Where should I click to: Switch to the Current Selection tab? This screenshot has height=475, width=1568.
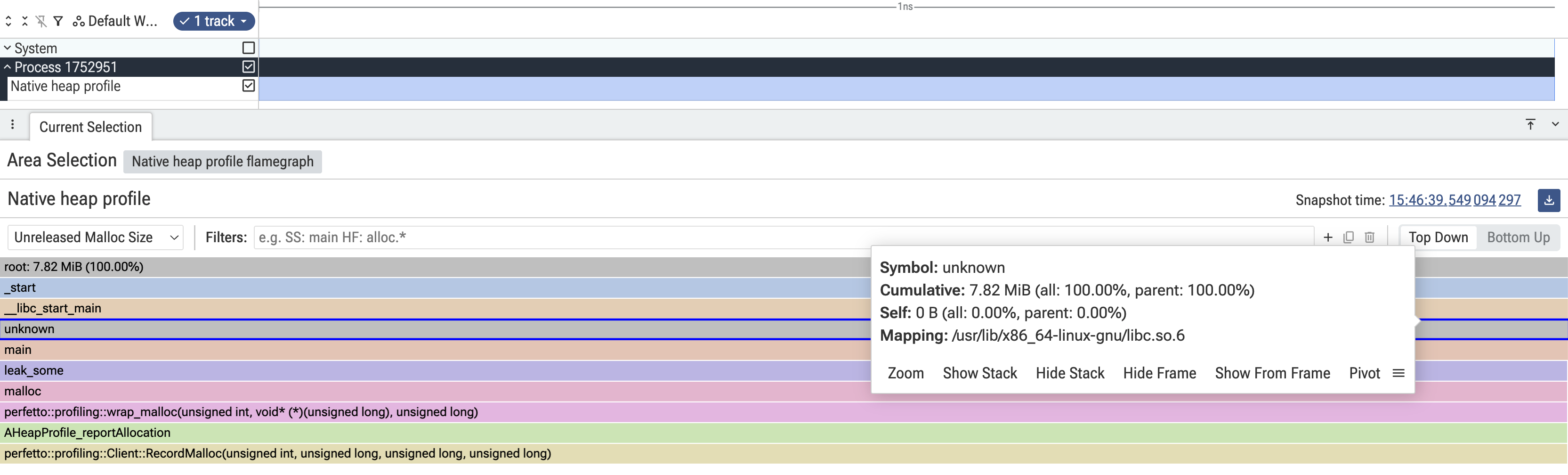click(x=91, y=127)
